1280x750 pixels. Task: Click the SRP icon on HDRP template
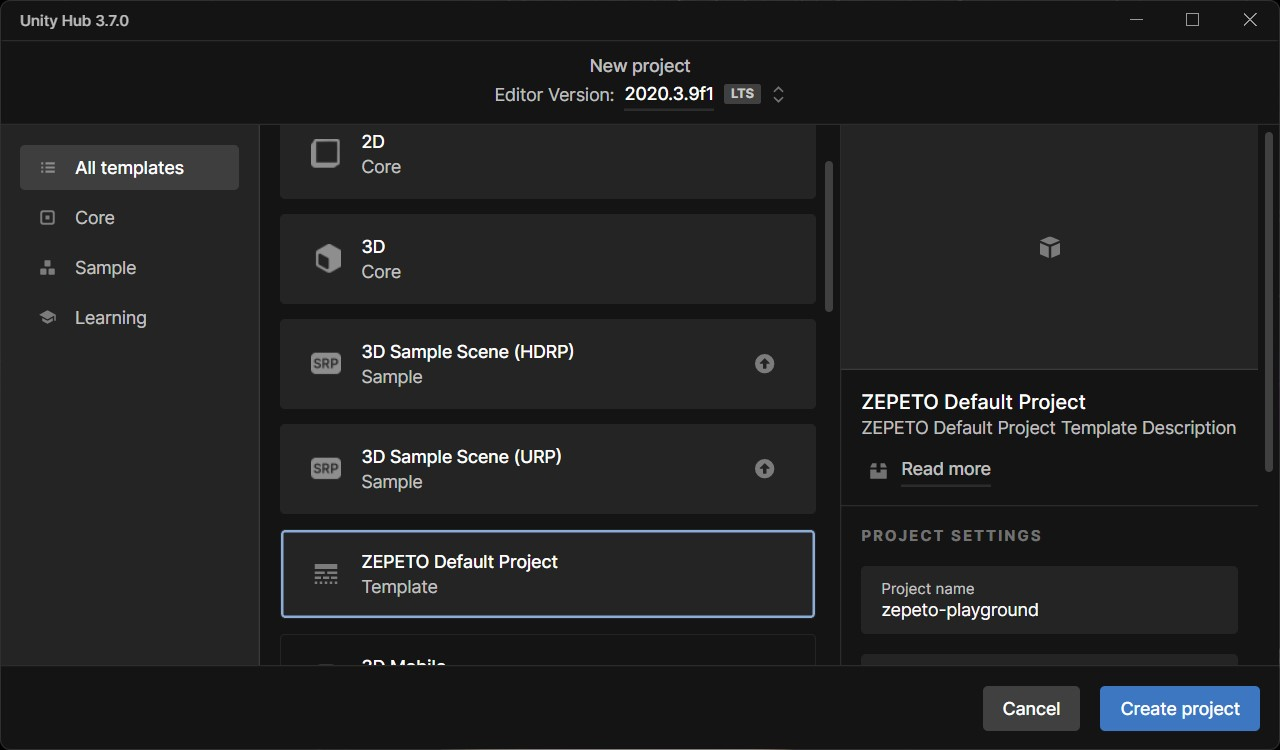[x=326, y=364]
